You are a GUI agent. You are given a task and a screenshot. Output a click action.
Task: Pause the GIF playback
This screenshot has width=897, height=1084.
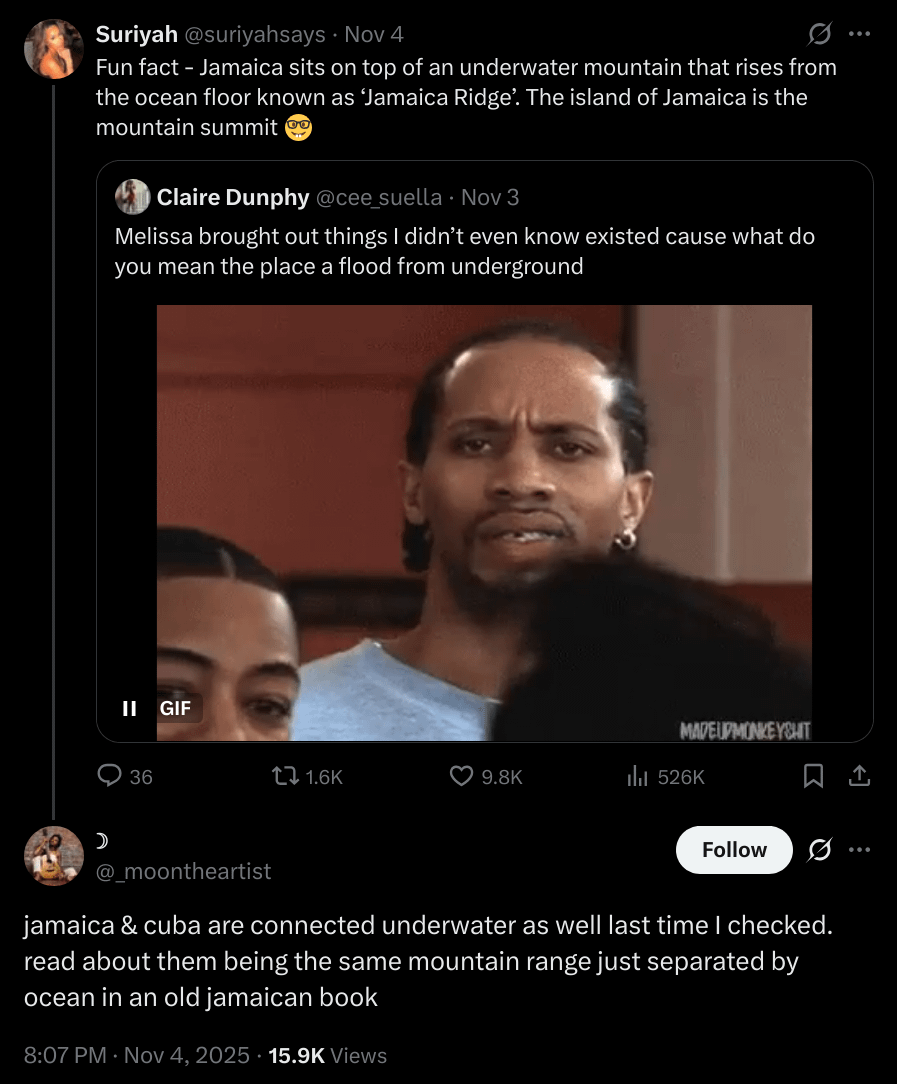[x=129, y=708]
